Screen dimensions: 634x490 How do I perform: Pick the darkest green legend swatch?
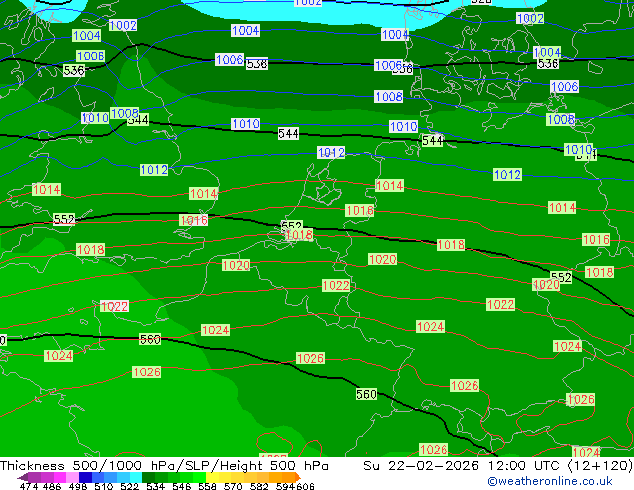pyautogui.click(x=148, y=477)
